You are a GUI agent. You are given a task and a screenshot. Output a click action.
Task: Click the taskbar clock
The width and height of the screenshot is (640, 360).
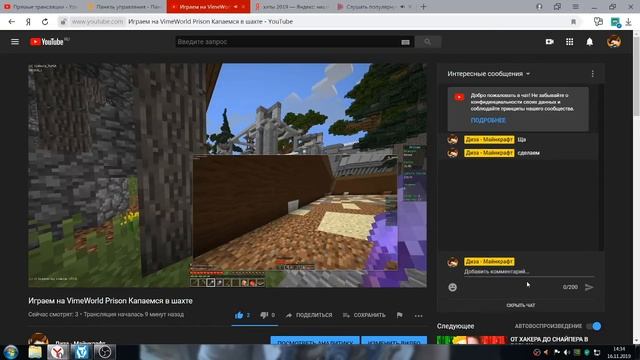[619, 352]
